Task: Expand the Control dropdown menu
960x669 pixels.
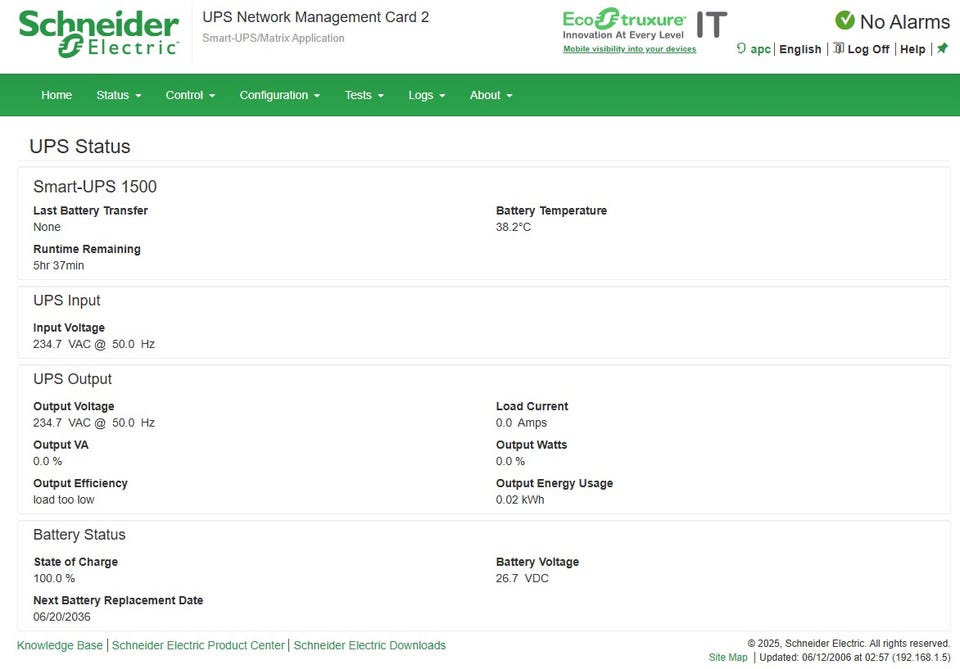Action: pyautogui.click(x=190, y=95)
